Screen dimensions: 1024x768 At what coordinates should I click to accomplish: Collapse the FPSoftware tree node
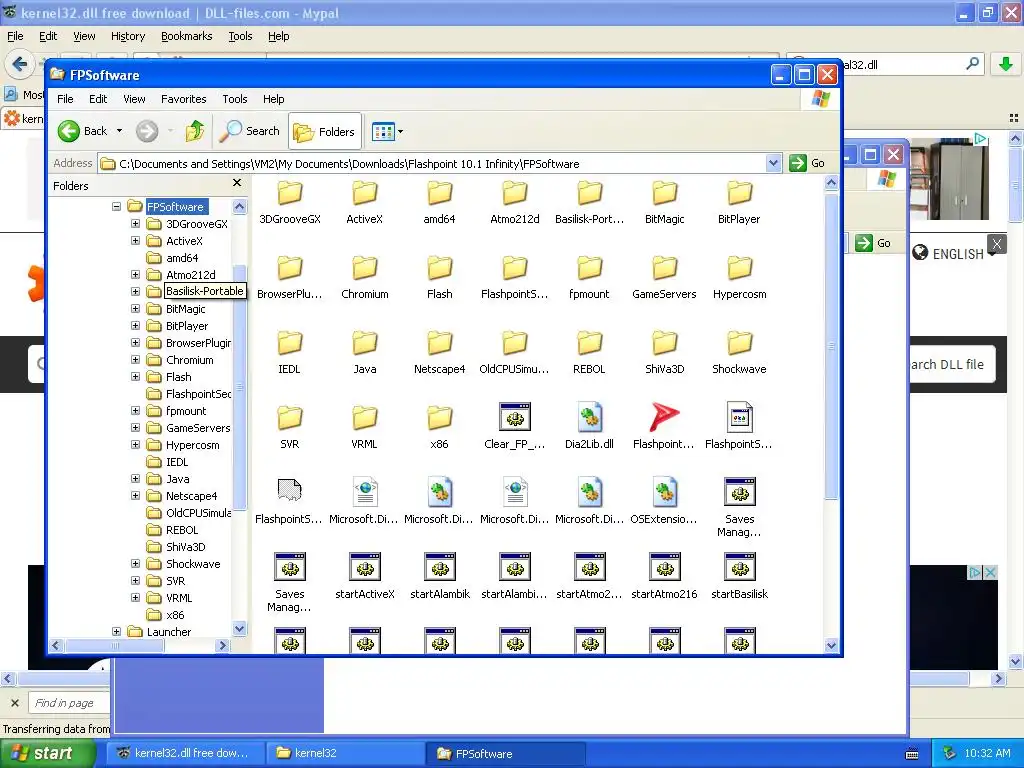(116, 206)
